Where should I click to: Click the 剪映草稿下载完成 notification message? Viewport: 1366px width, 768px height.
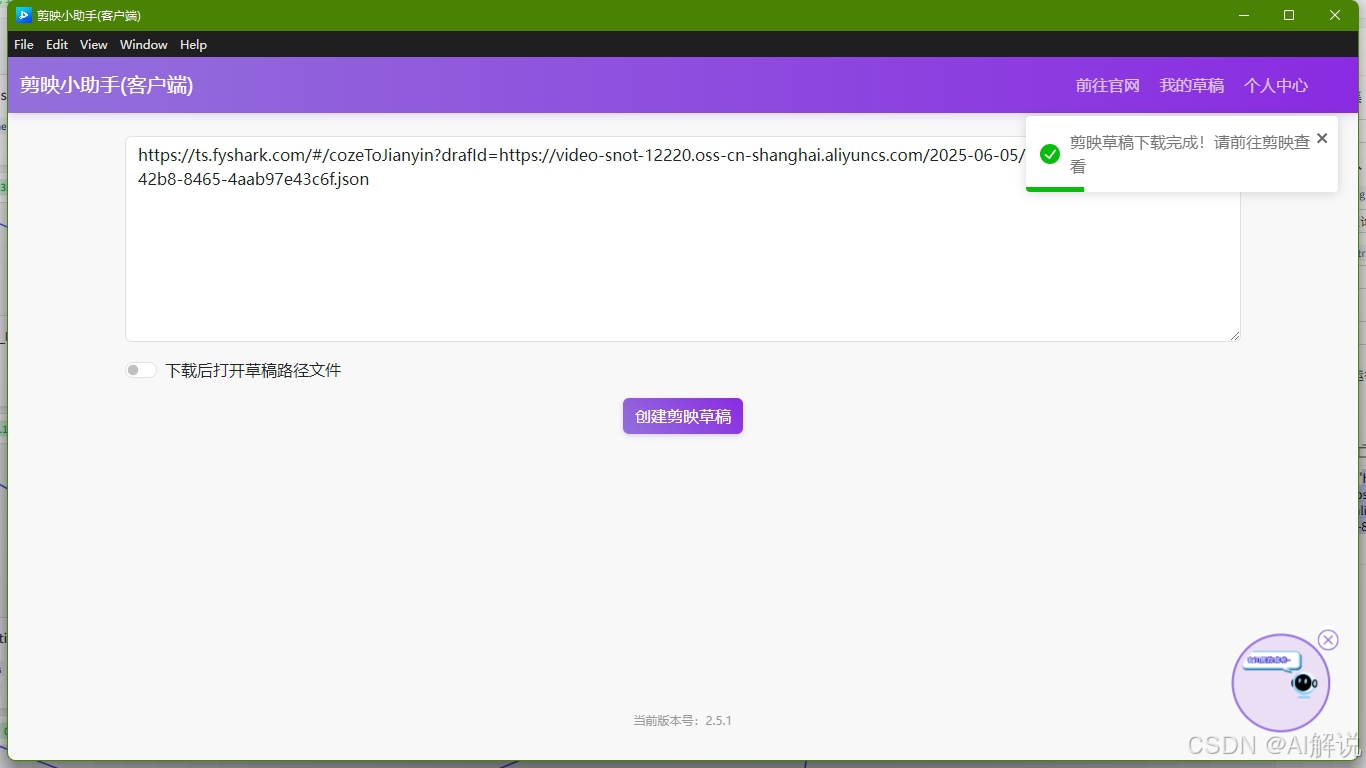click(1190, 154)
